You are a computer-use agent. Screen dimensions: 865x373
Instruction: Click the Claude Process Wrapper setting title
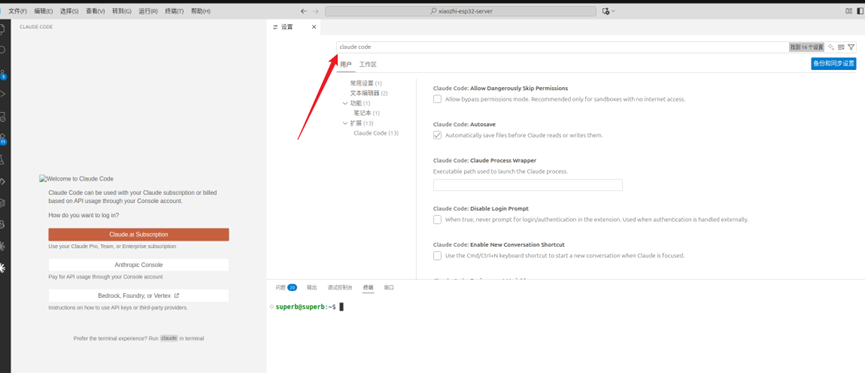(485, 161)
